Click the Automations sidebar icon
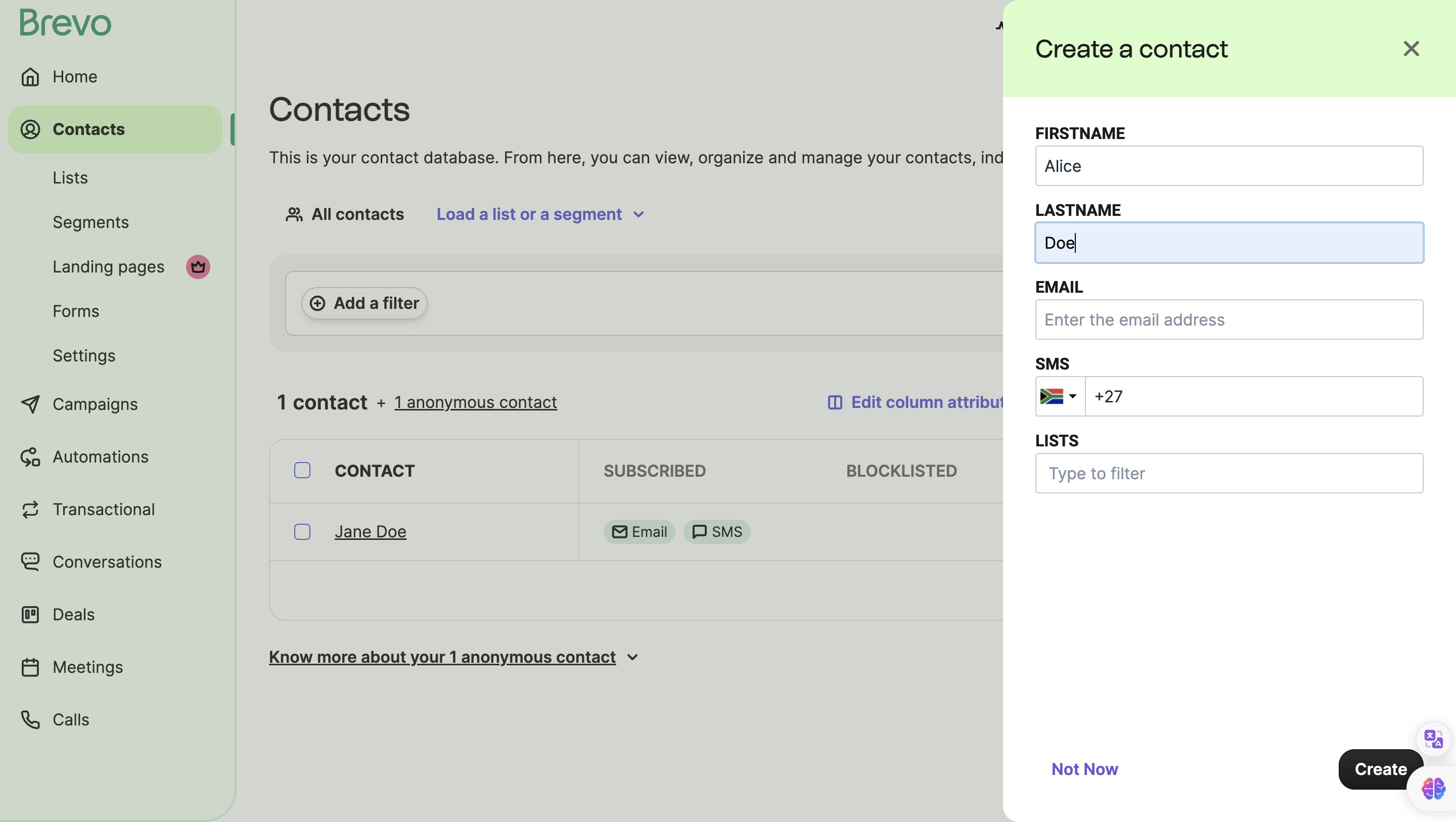Screen dimensions: 1456x822 coord(30,457)
